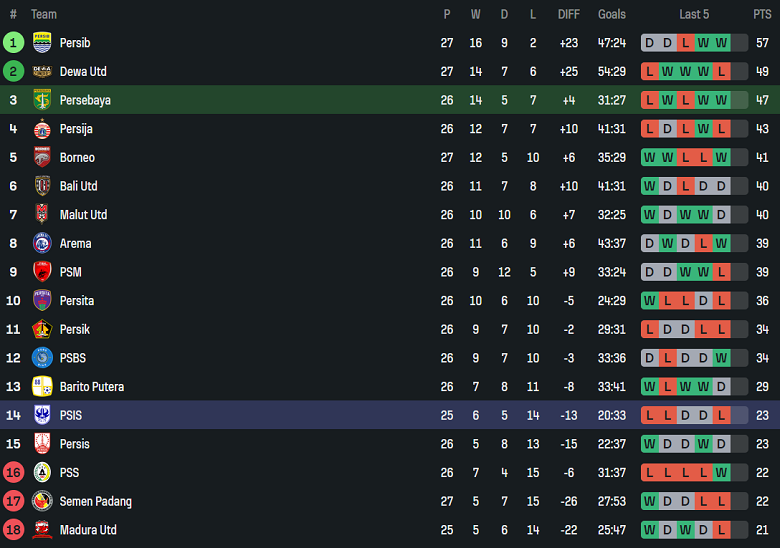780x548 pixels.
Task: Sort table by PTS column header
Action: click(762, 14)
